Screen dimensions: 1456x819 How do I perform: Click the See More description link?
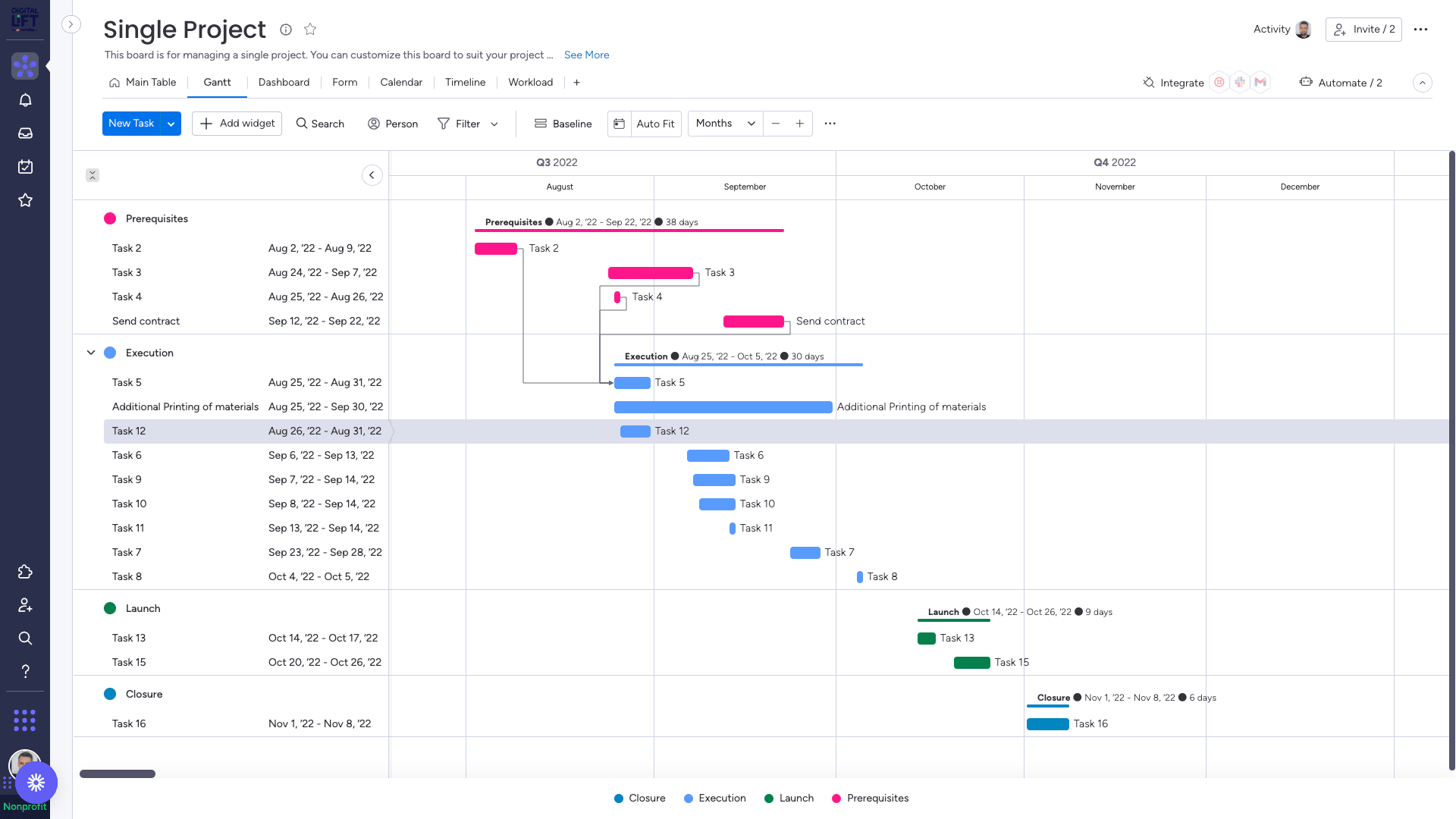586,55
